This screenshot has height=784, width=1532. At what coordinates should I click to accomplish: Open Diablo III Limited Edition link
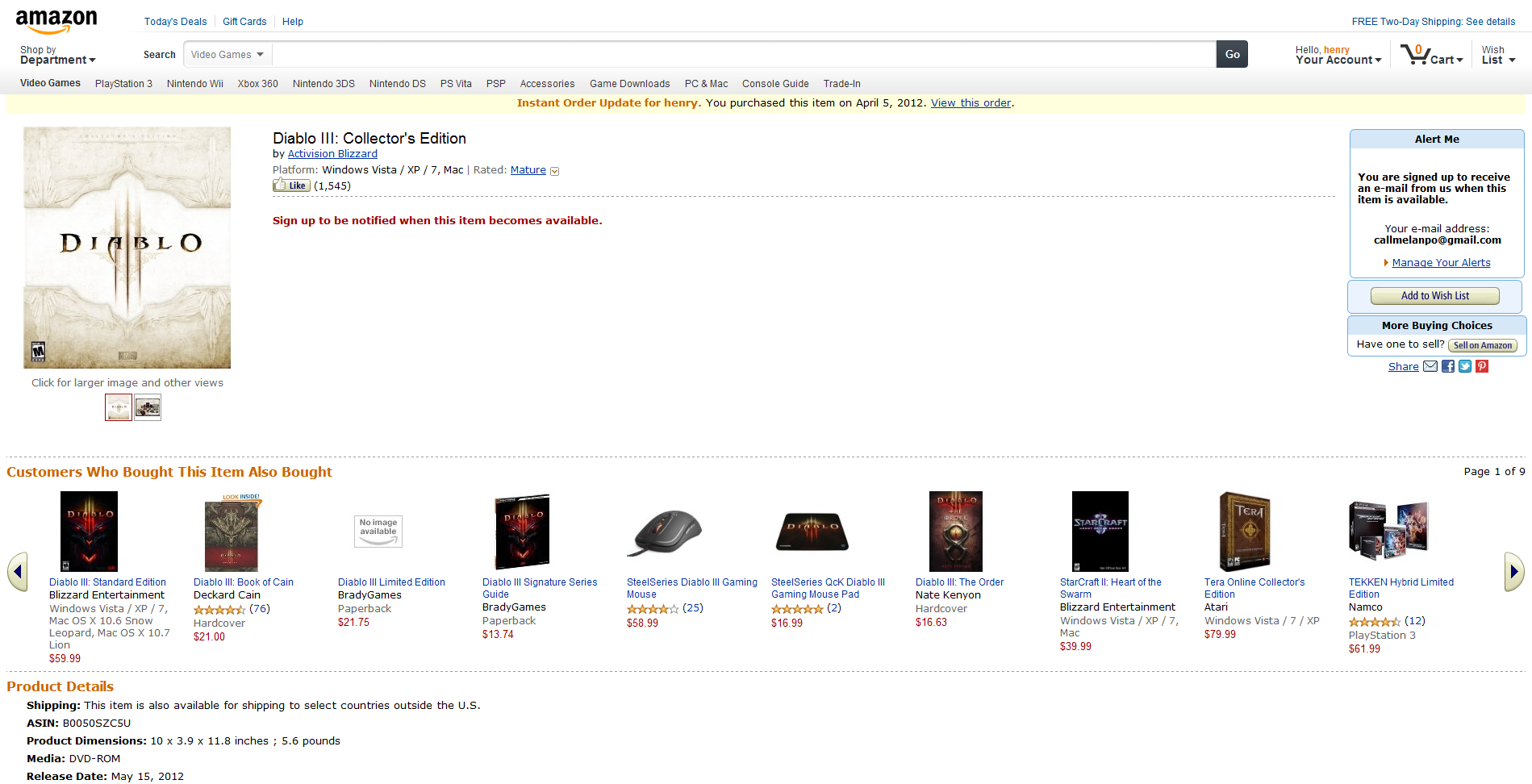(391, 582)
